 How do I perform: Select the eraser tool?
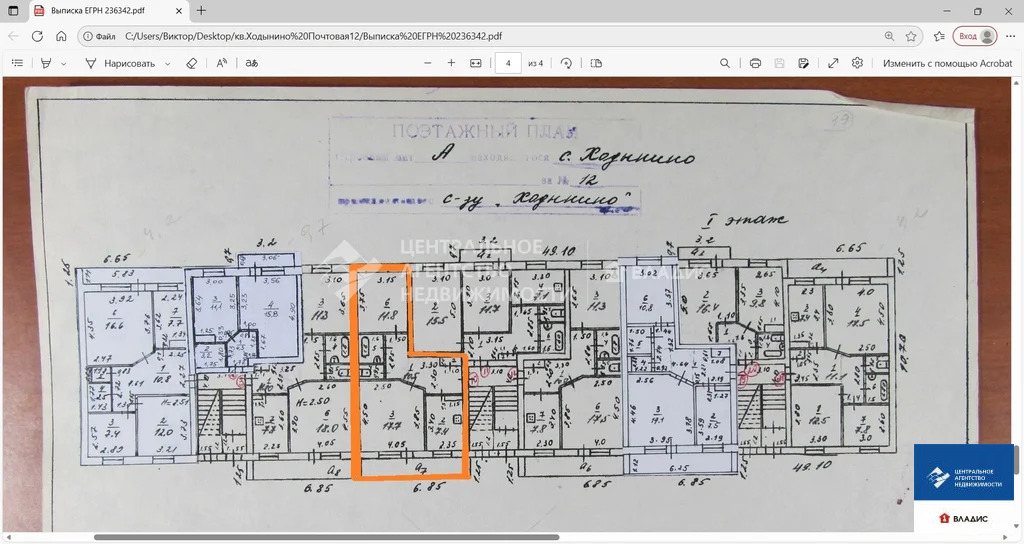tap(192, 63)
